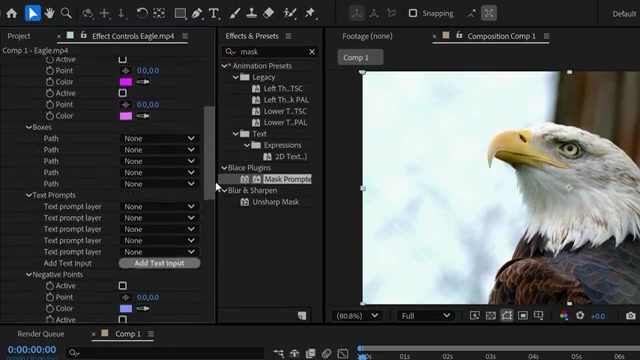Go to the Home screen icon
This screenshot has width=640, height=360.
point(11,13)
